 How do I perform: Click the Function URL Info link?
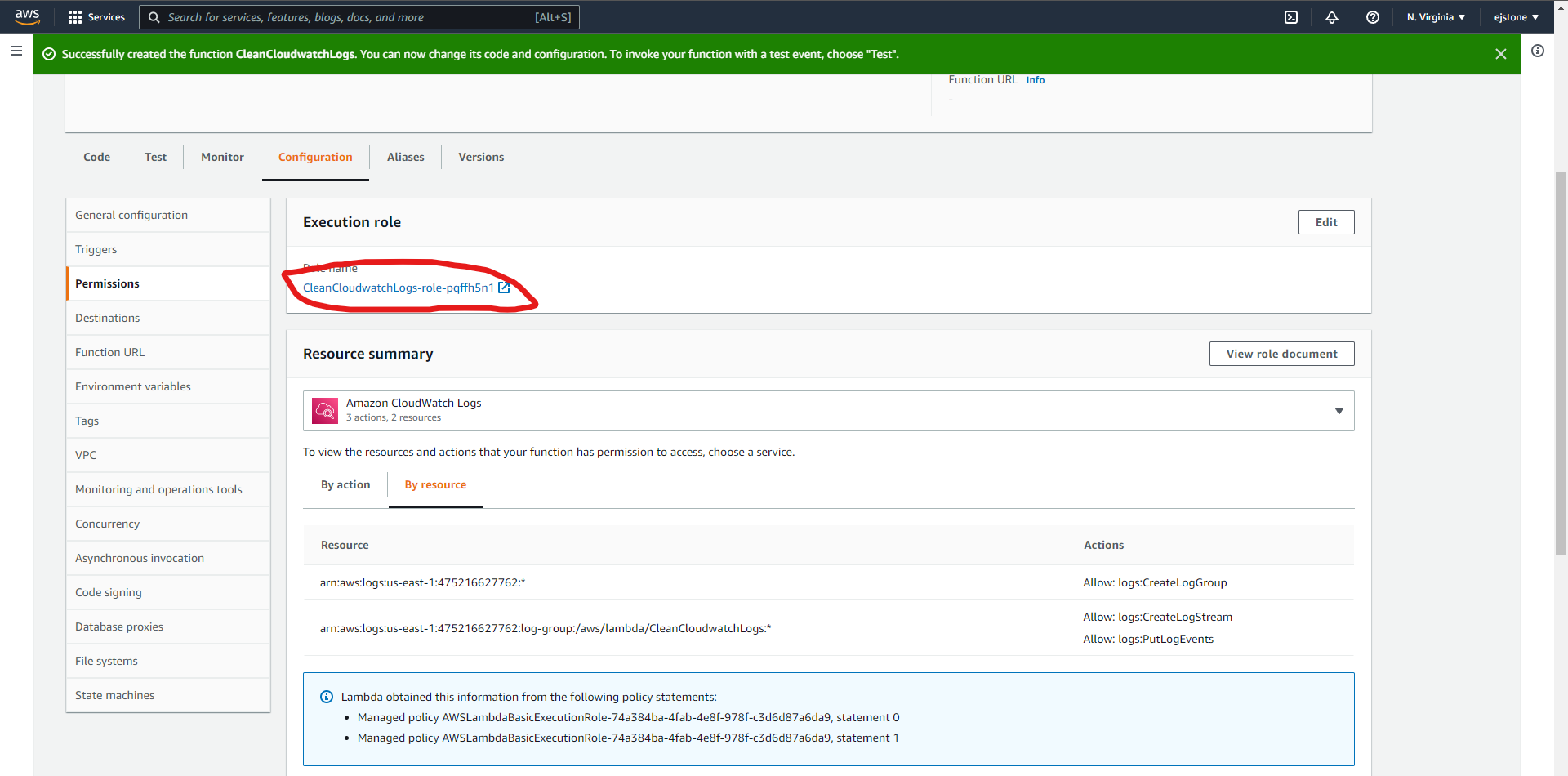pos(1036,80)
